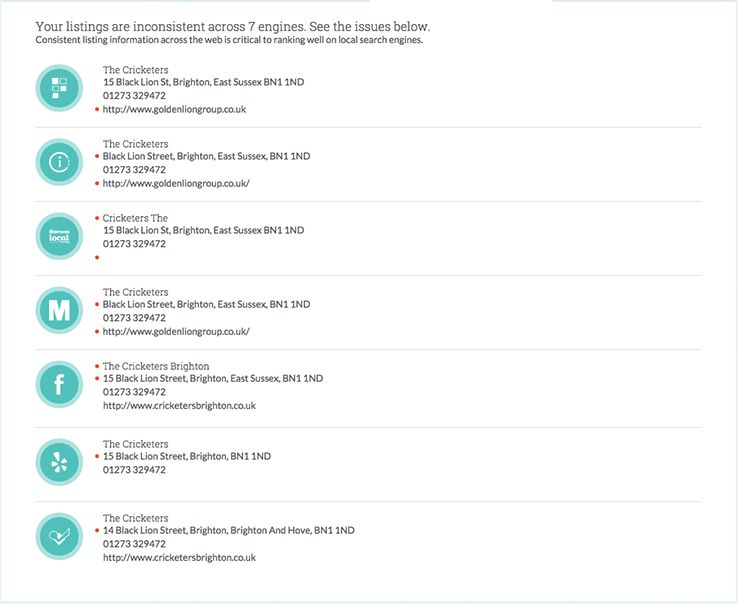Open goldenliongroup.co.uk link beside the info icon

176,183
